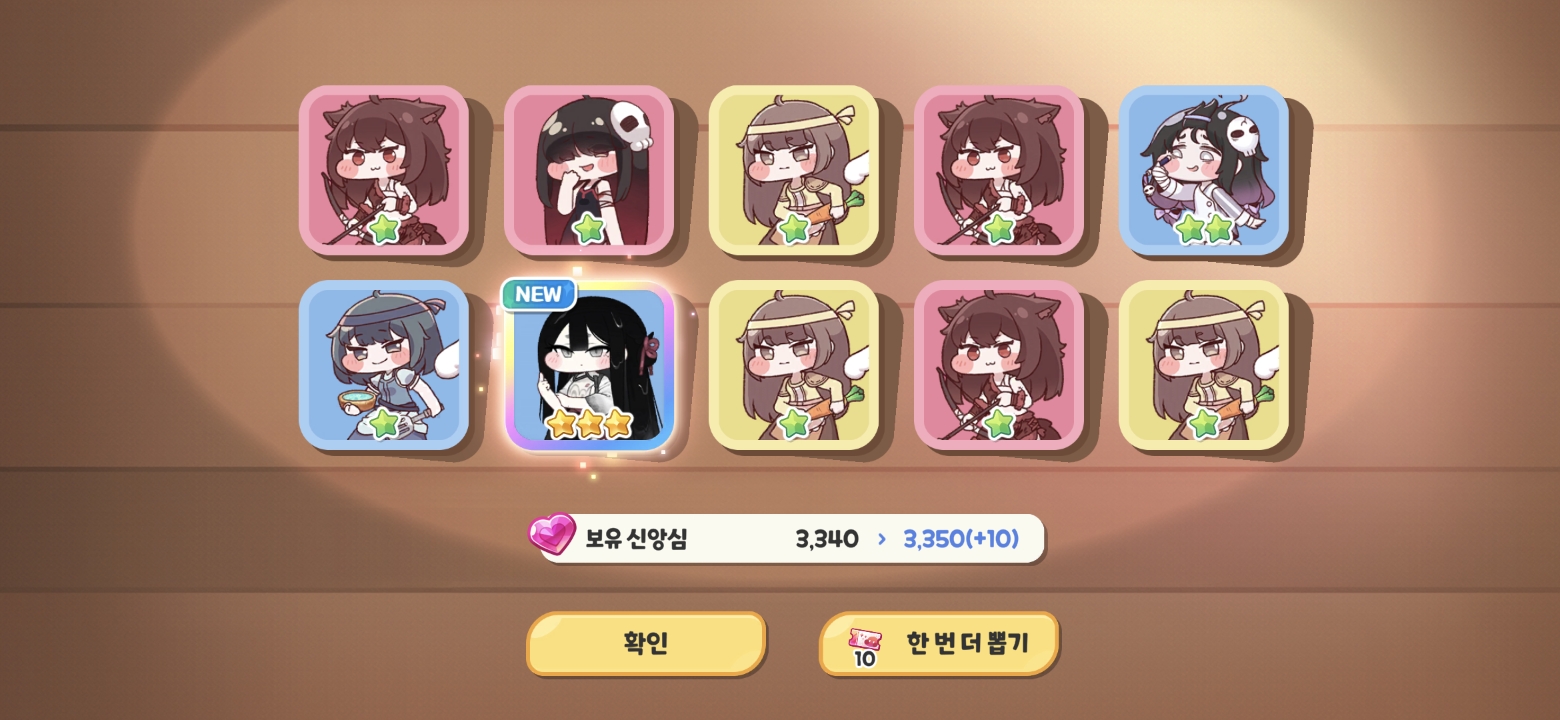The image size is (1560, 720).
Task: Open the laughing black-haired girl's pink card
Action: point(589,170)
